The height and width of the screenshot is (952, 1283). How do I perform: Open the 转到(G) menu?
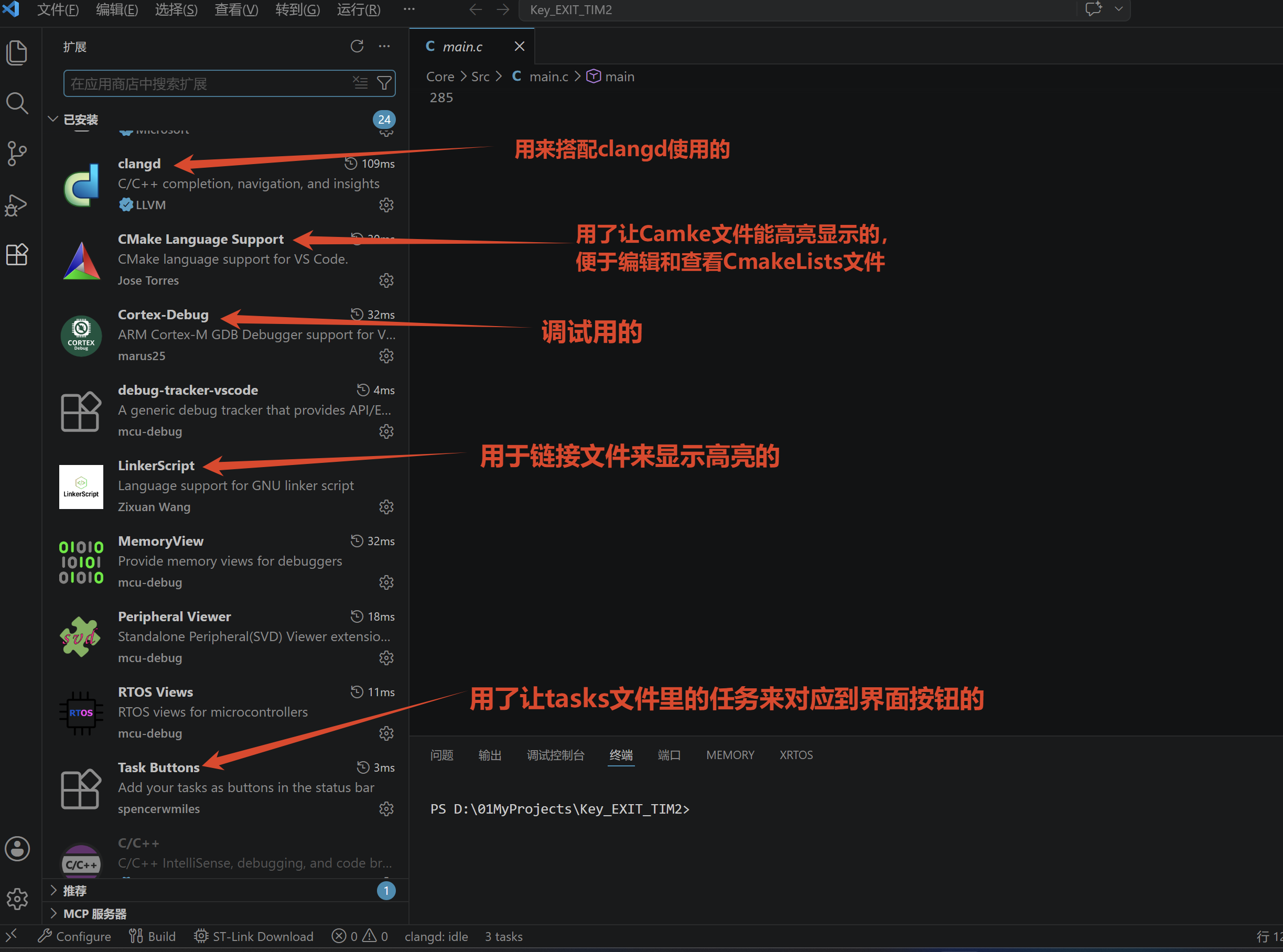click(x=297, y=10)
